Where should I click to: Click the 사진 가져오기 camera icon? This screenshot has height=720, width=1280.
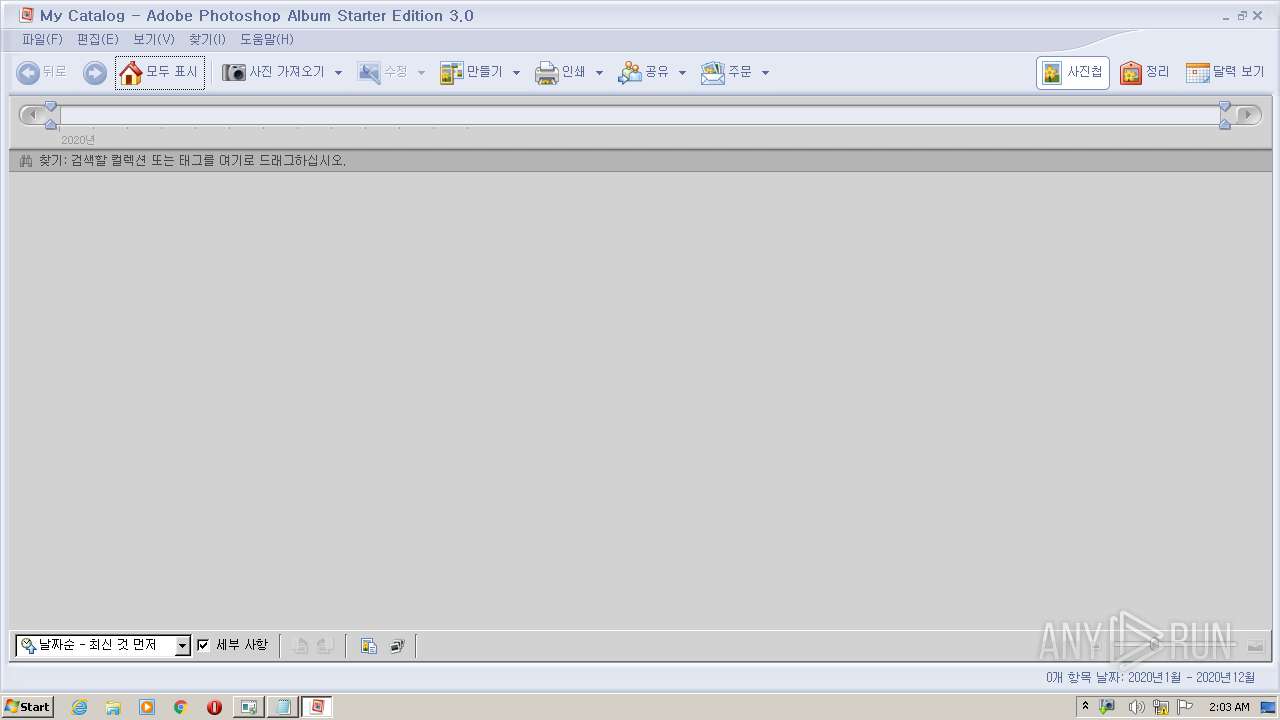(x=234, y=72)
